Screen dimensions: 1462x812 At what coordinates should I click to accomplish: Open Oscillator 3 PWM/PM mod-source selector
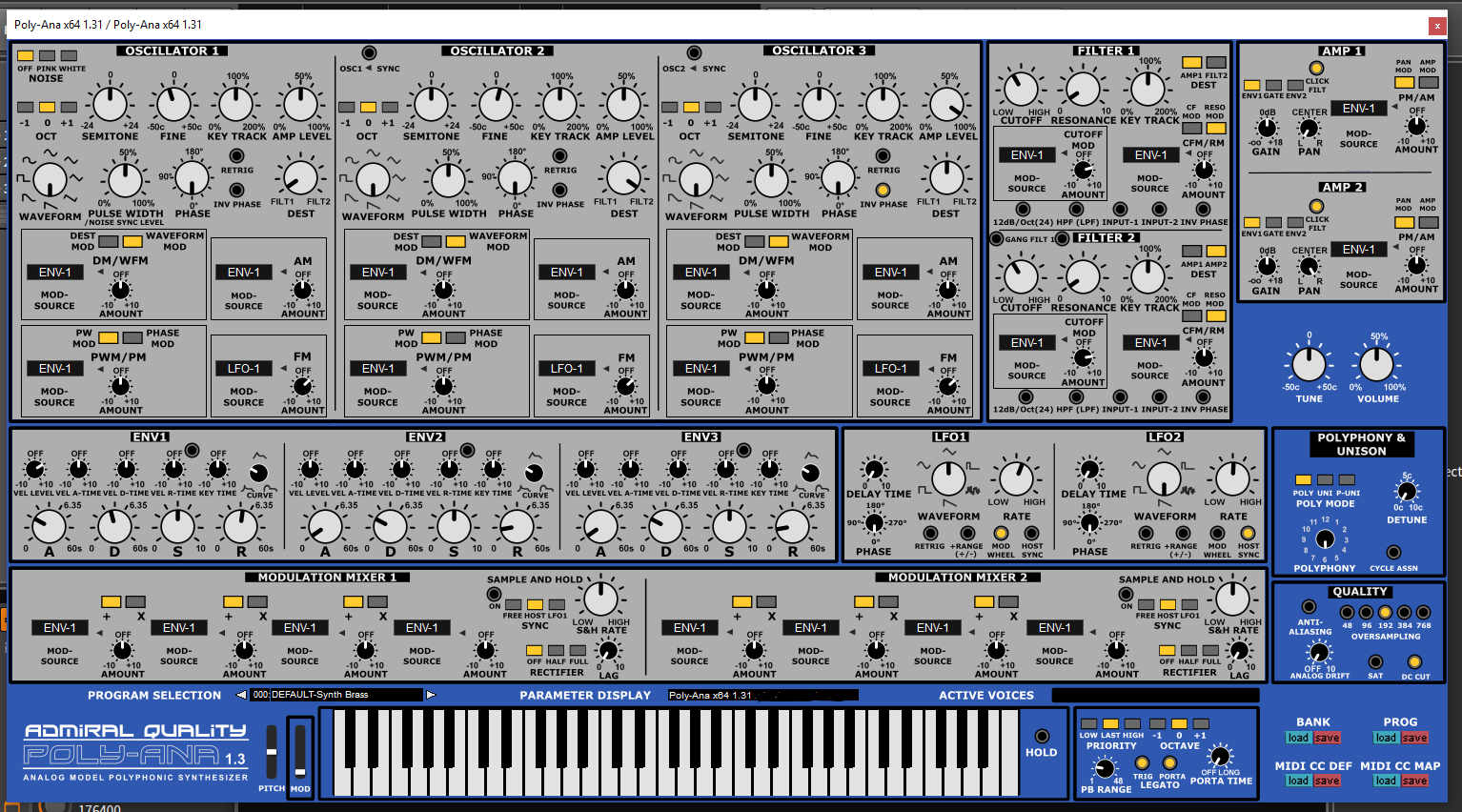tap(701, 369)
